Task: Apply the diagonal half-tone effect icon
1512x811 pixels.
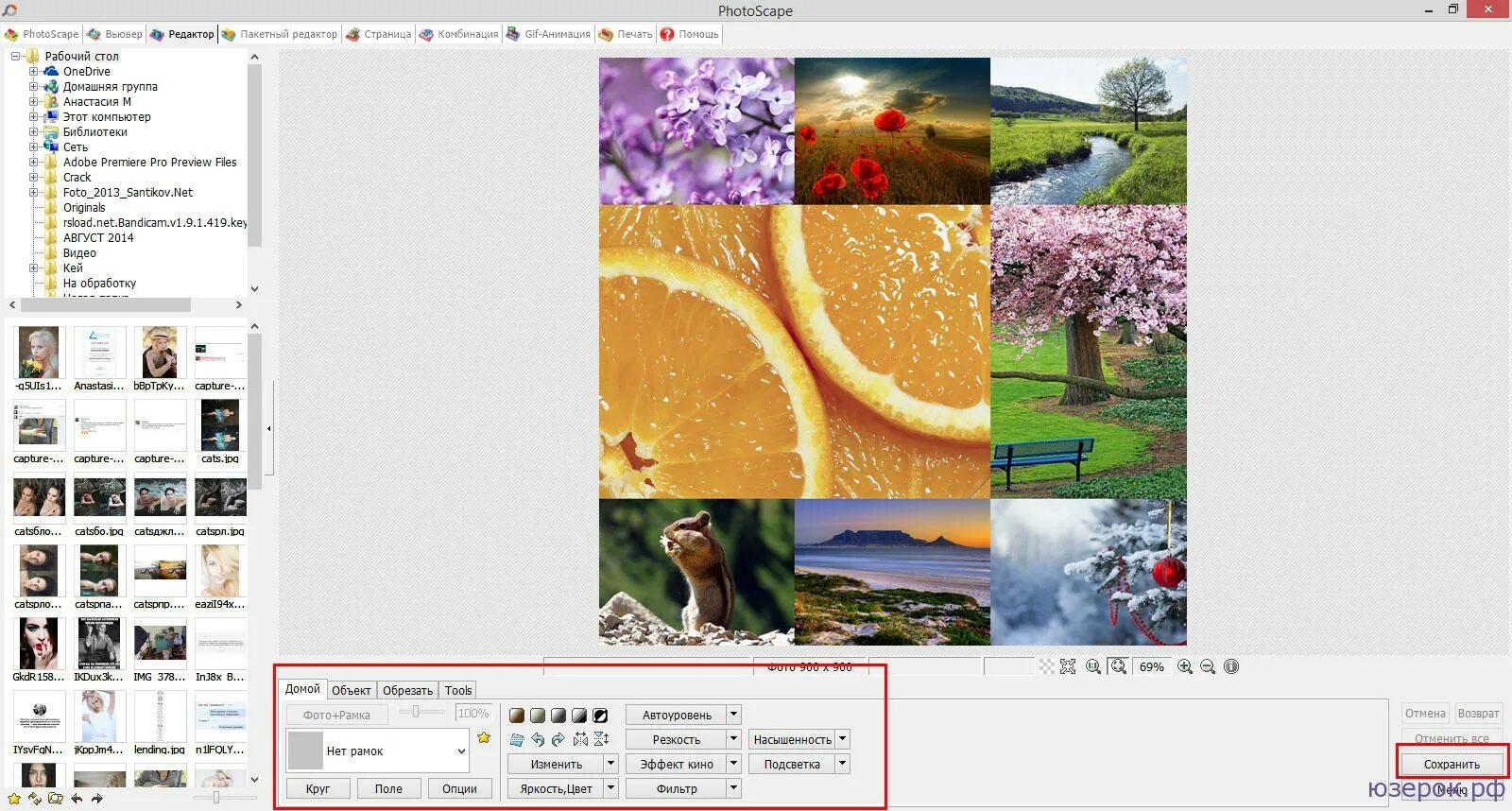Action: pyautogui.click(x=579, y=716)
